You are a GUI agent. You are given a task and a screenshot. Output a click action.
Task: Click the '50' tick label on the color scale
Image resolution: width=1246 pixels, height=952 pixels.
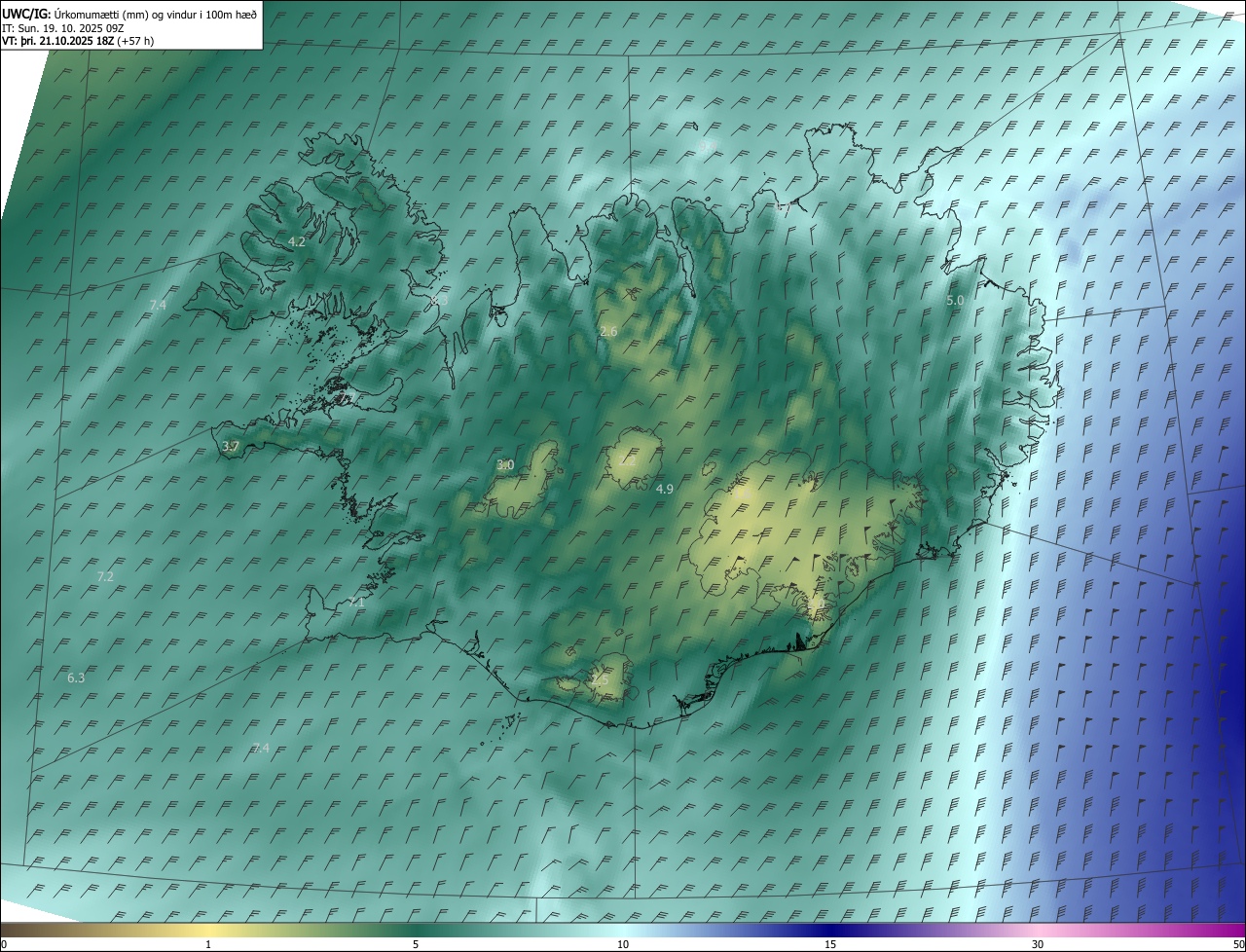click(1238, 944)
